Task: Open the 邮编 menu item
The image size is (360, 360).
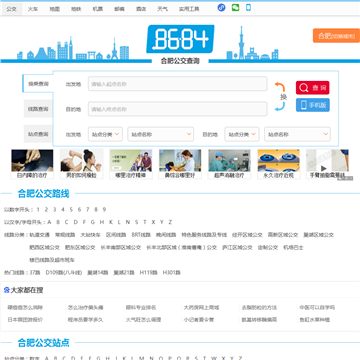Action: pyautogui.click(x=119, y=9)
